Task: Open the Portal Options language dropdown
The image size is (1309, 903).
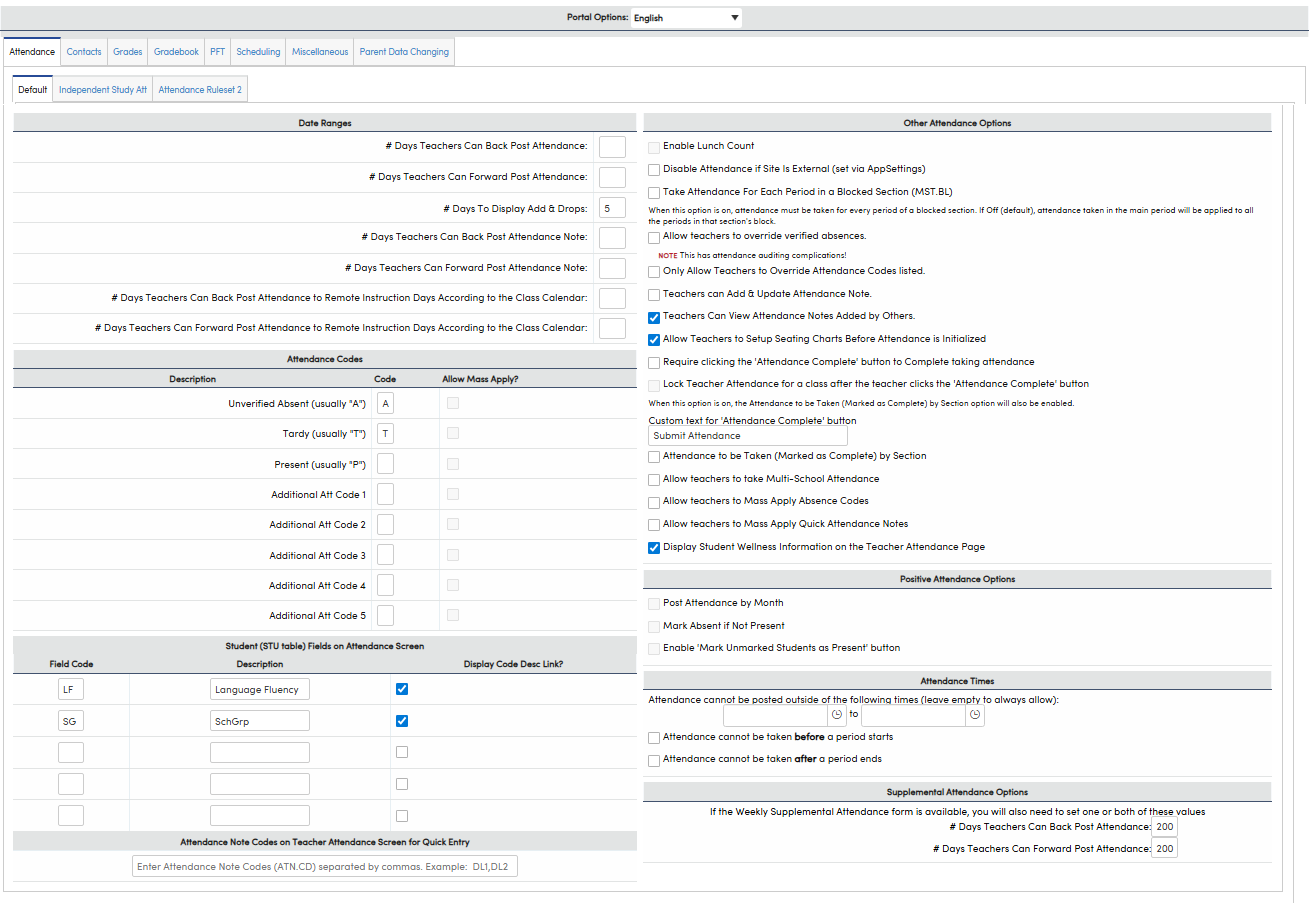Action: pyautogui.click(x=686, y=18)
